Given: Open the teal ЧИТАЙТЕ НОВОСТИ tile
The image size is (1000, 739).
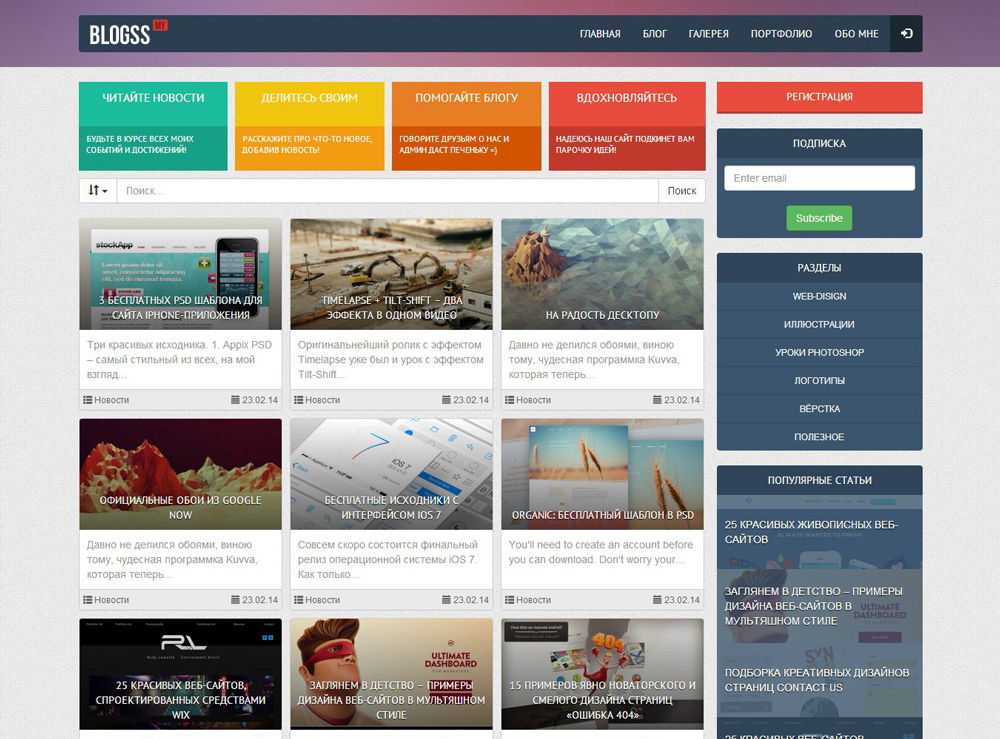Looking at the screenshot, I should [x=153, y=126].
